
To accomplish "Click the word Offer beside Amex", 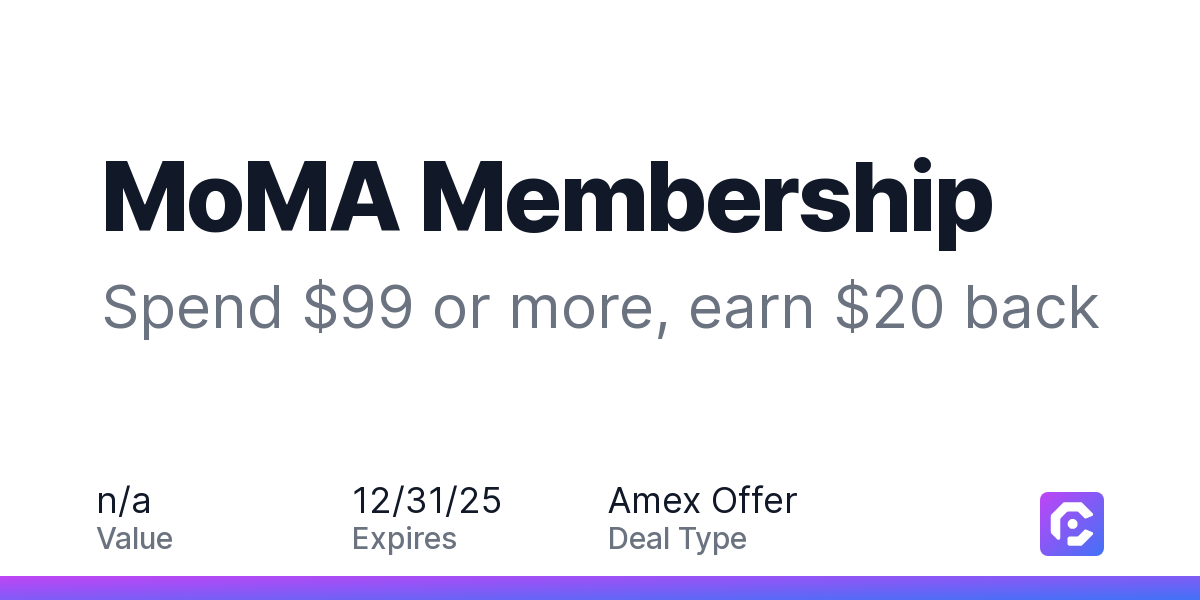I will tap(755, 500).
